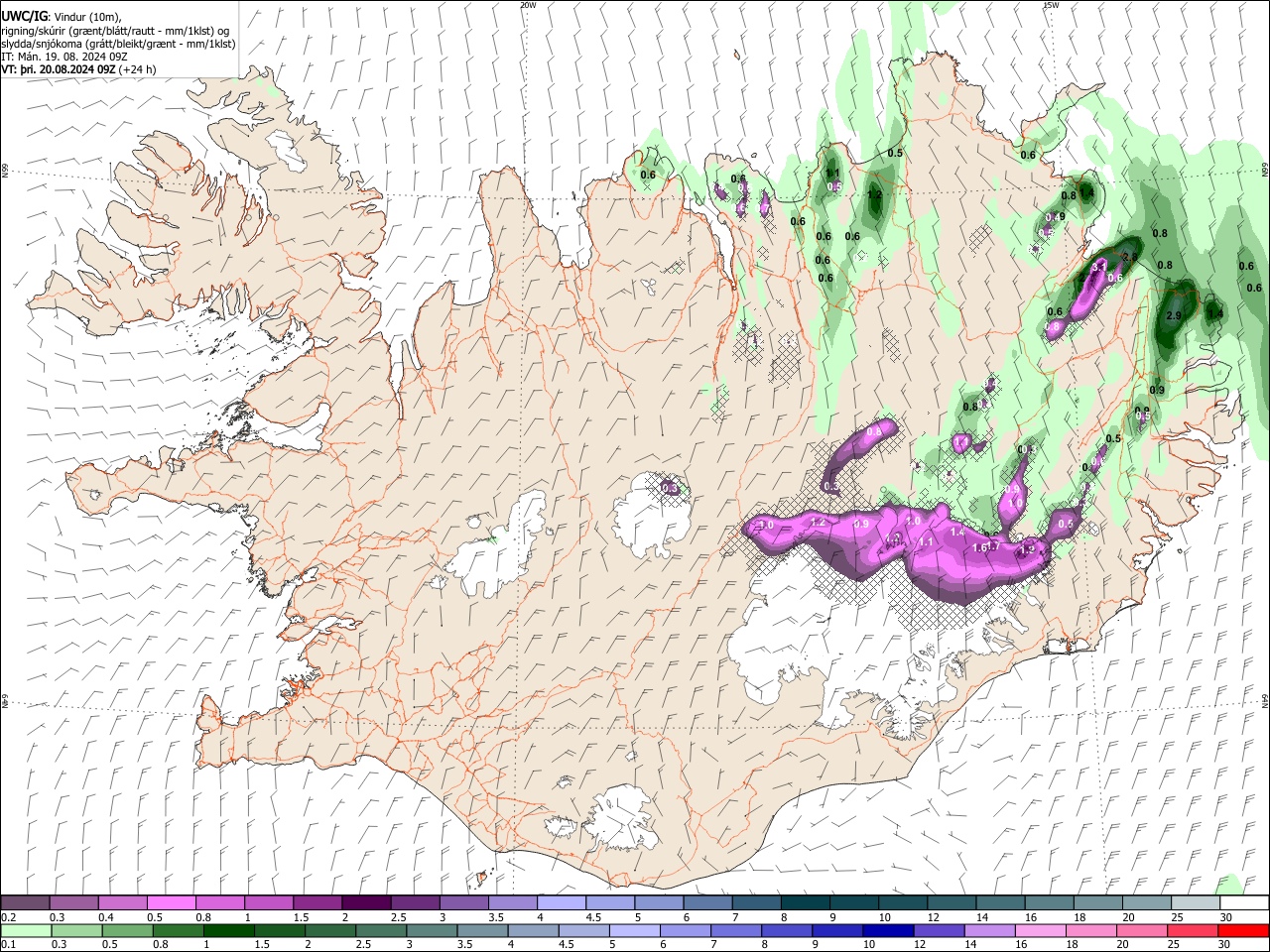Click the upper legend swatch between 4 and 4.5
The height and width of the screenshot is (952, 1270).
[x=562, y=903]
